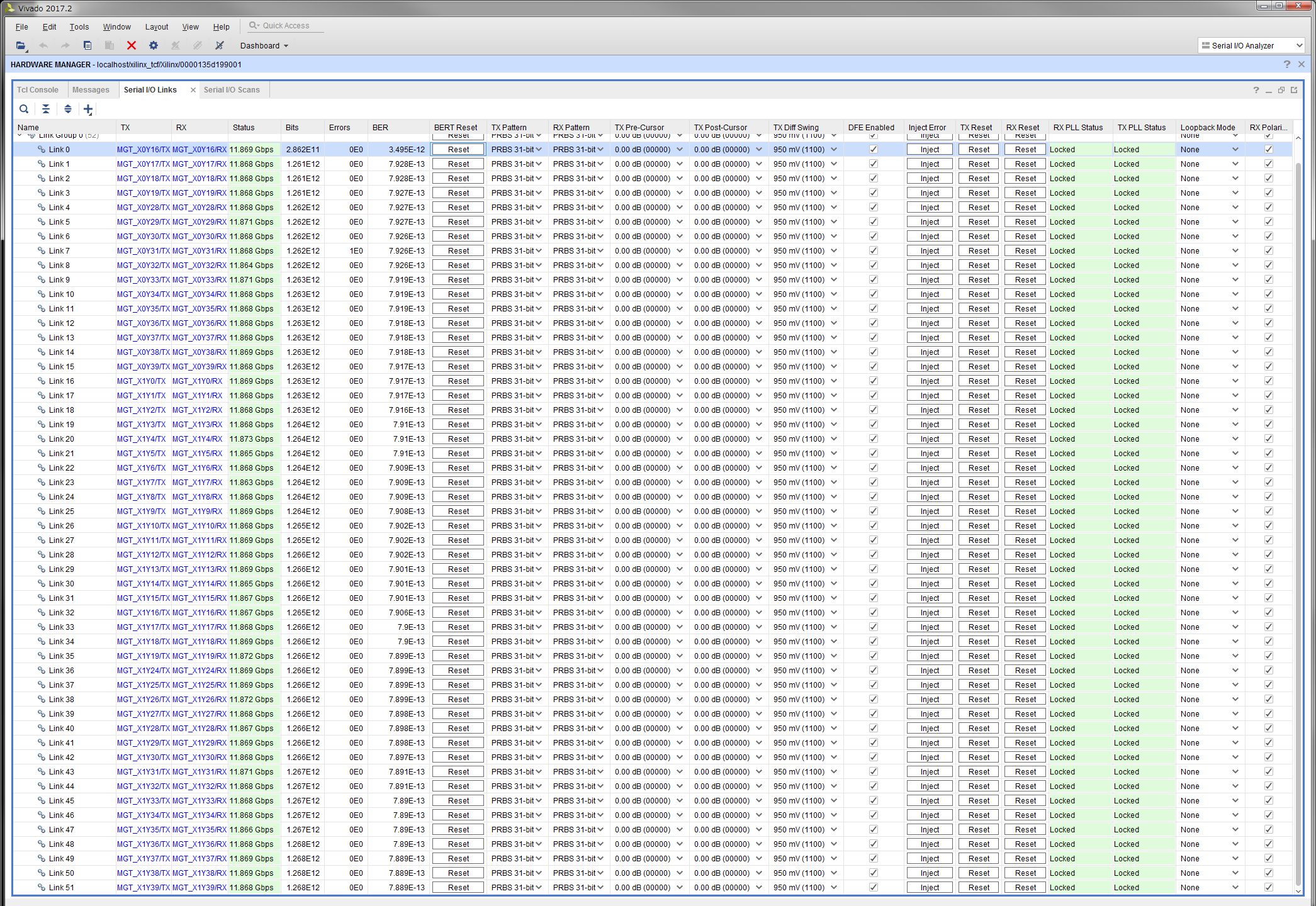Open TX Diff Swing dropdown for Link 24
The image size is (1316, 906).
pos(834,497)
